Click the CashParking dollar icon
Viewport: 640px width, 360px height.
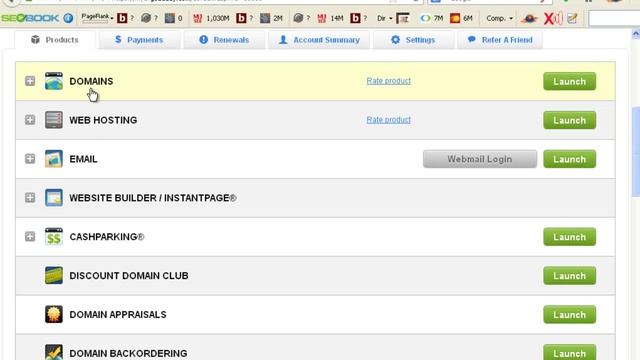[54, 236]
